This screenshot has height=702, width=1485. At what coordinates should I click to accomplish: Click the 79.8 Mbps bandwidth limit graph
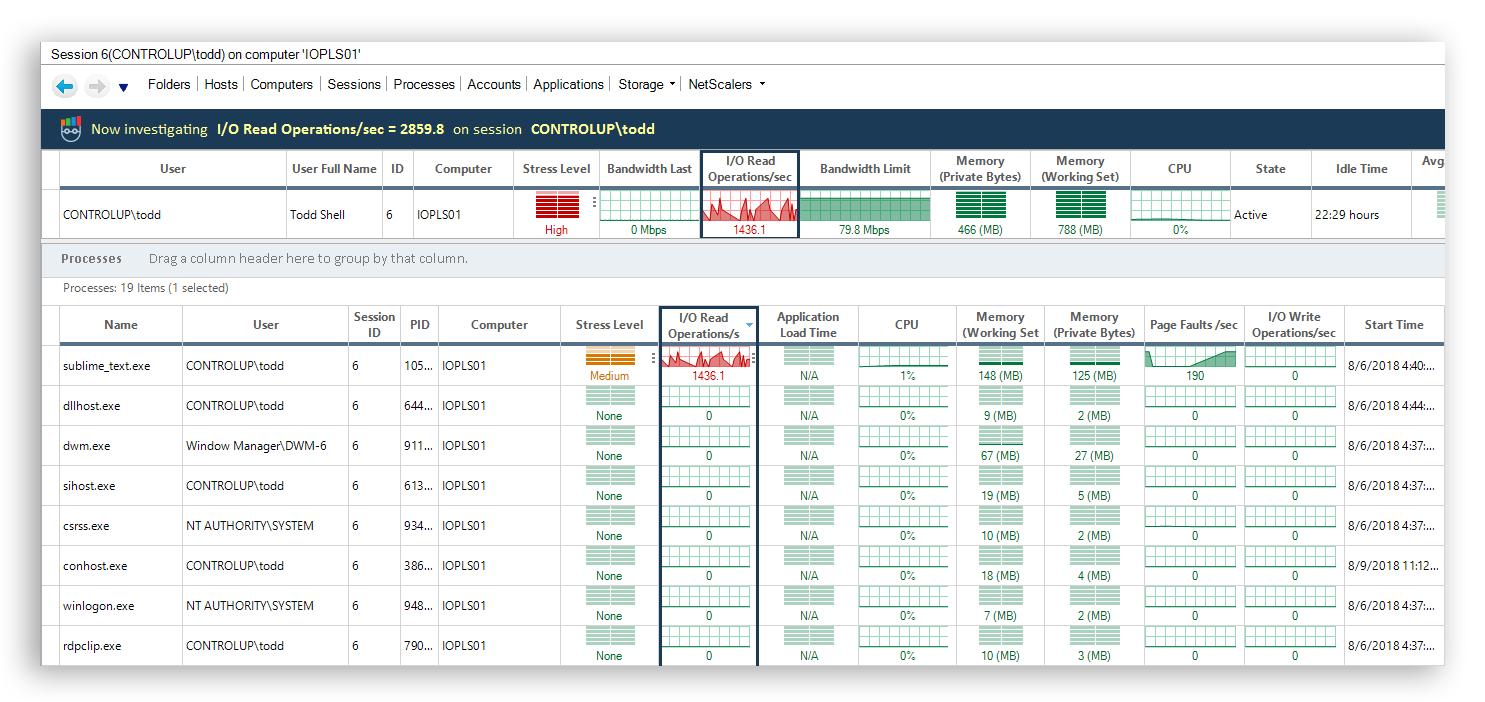[x=865, y=206]
